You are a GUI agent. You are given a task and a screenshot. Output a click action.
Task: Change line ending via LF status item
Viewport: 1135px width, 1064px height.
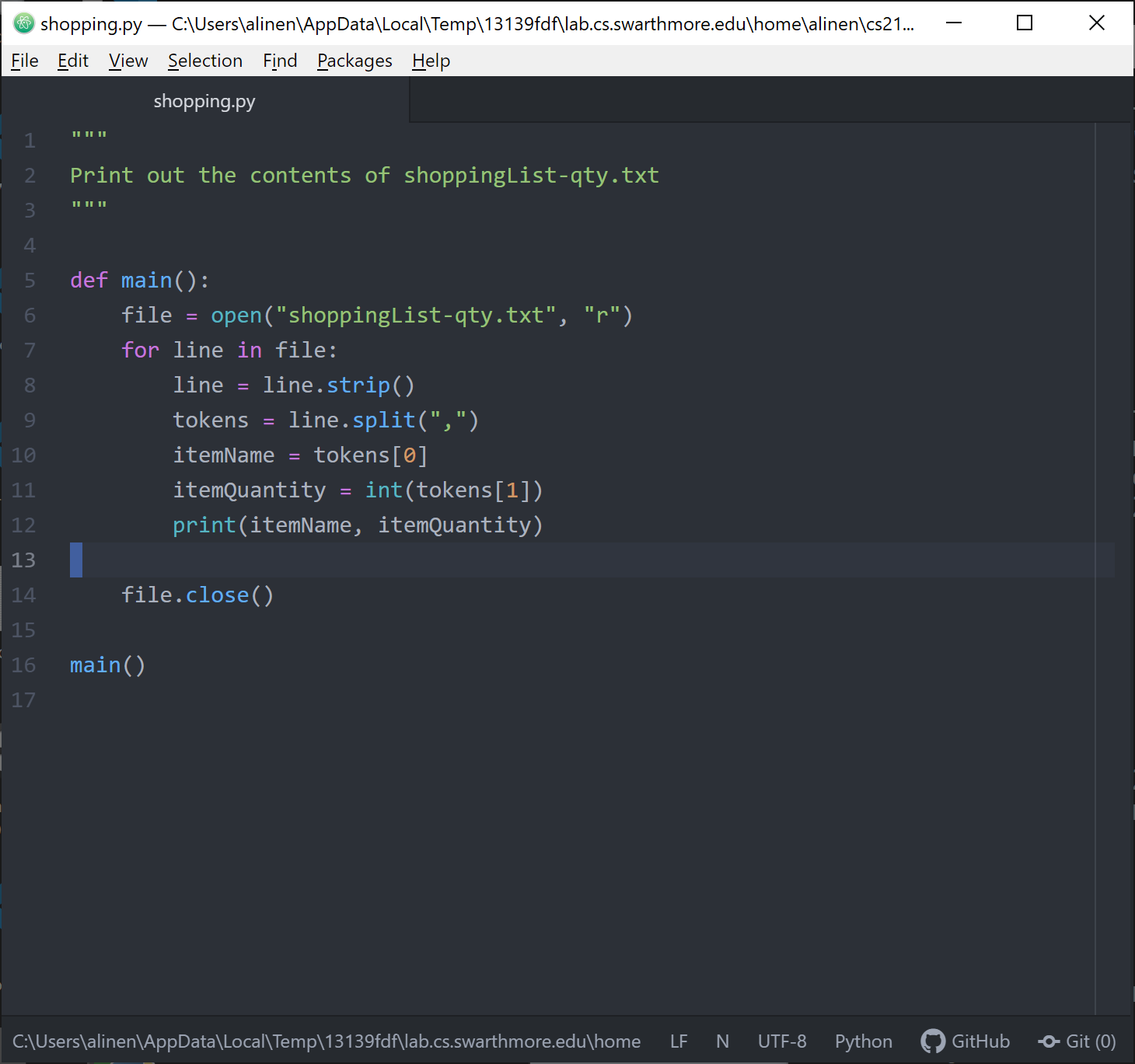(x=679, y=1041)
